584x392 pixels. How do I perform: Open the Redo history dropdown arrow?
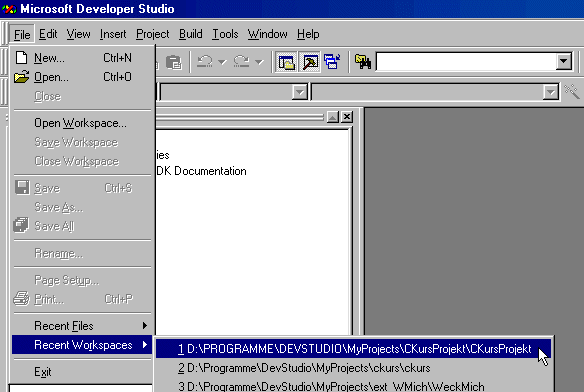point(259,62)
